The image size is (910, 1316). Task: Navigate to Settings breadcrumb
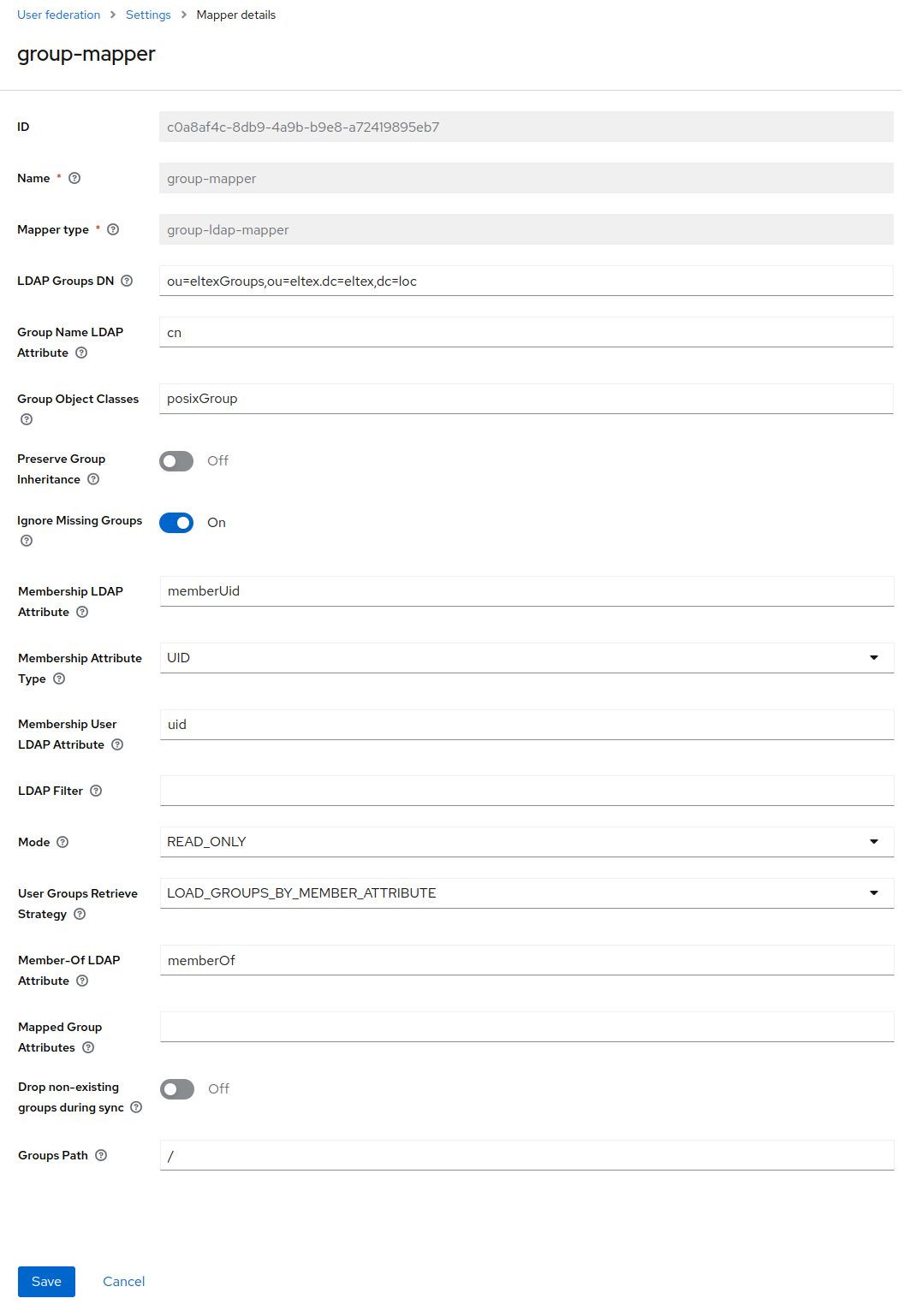point(148,15)
